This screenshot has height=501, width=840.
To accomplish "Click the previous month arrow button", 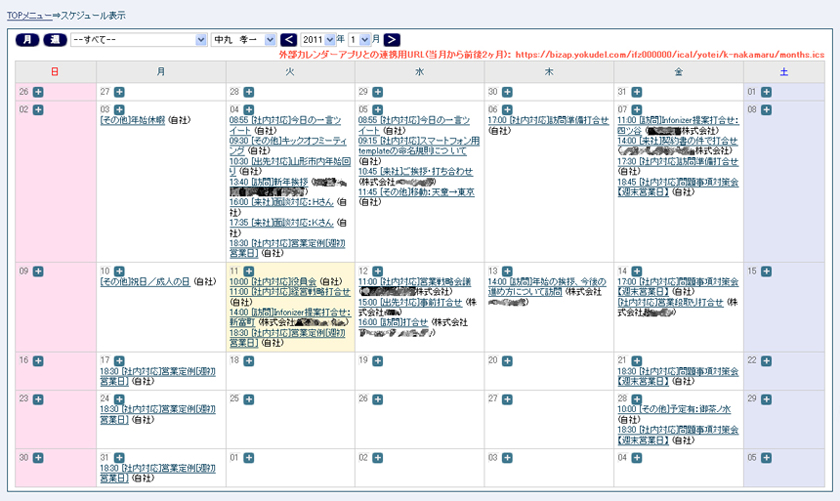I will pyautogui.click(x=289, y=39).
